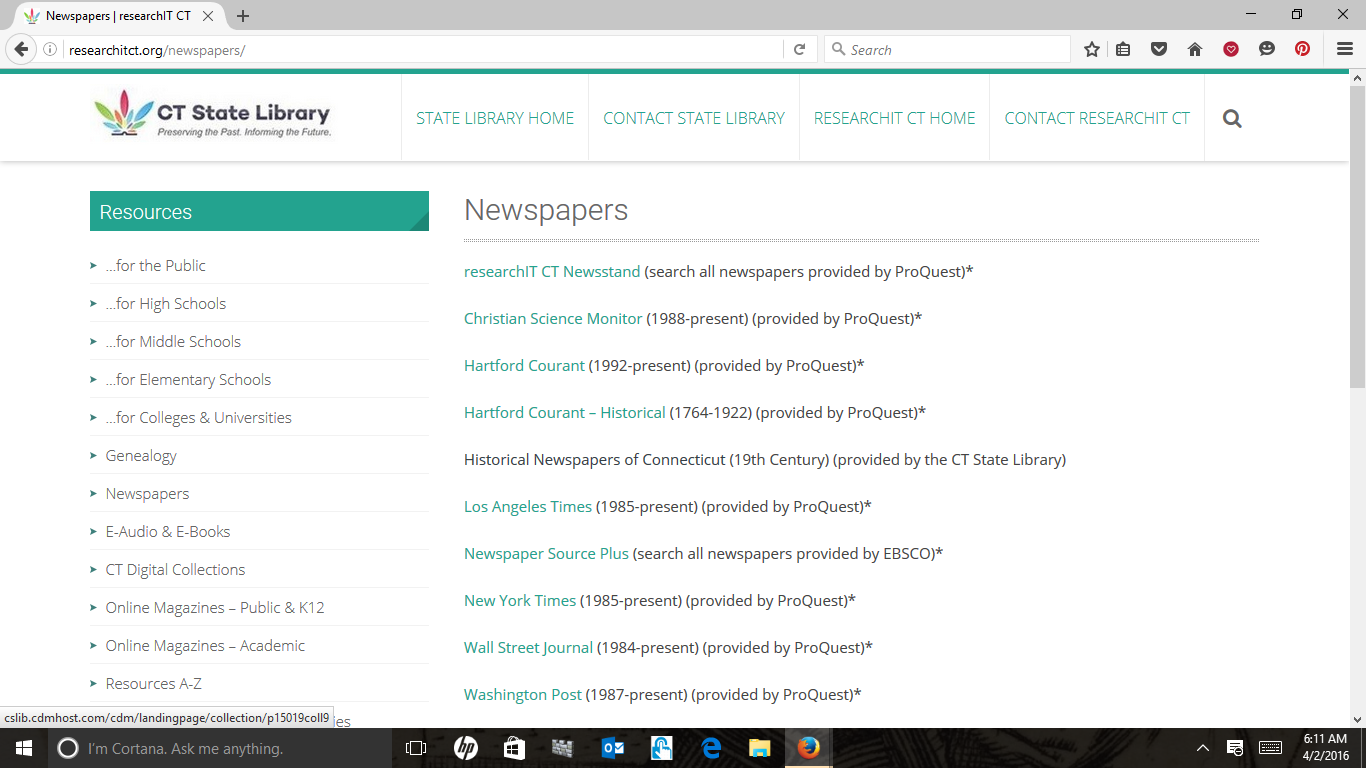
Task: Open '...for High Schools' resources
Action: [x=165, y=303]
